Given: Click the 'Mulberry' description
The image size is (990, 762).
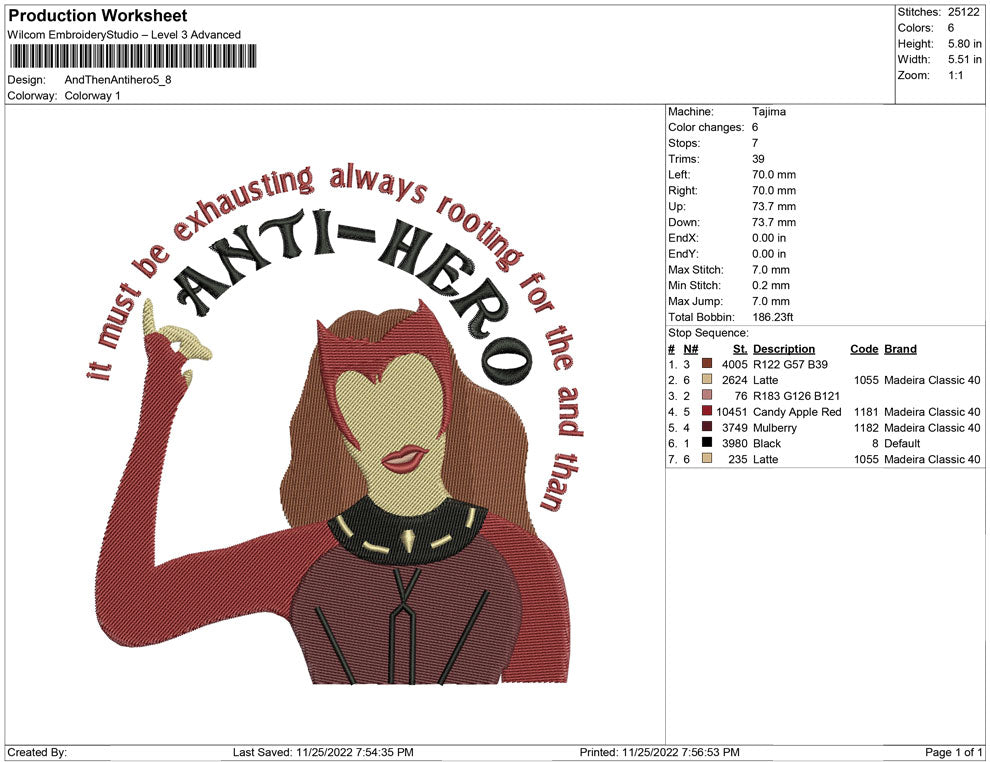Looking at the screenshot, I should click(775, 427).
